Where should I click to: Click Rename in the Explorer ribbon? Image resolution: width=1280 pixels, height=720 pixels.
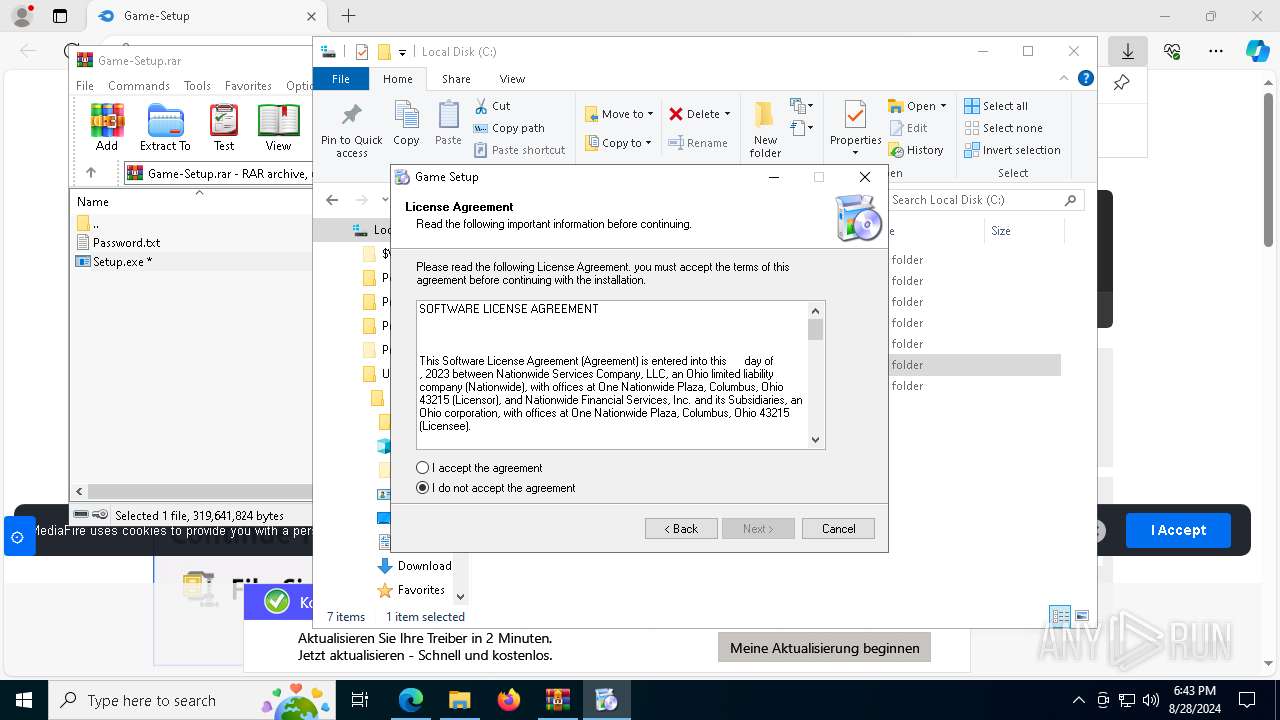(698, 143)
